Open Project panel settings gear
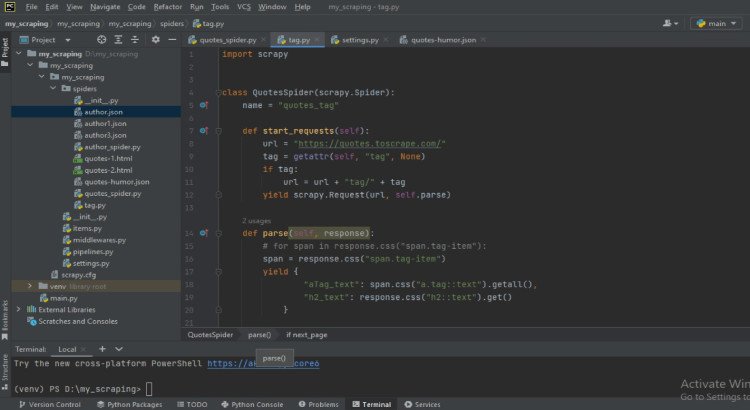This screenshot has width=750, height=410. click(x=155, y=40)
